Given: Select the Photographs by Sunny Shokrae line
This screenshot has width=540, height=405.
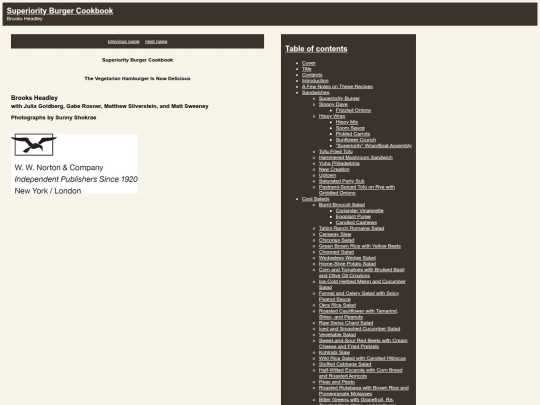Looking at the screenshot, I should (x=53, y=117).
